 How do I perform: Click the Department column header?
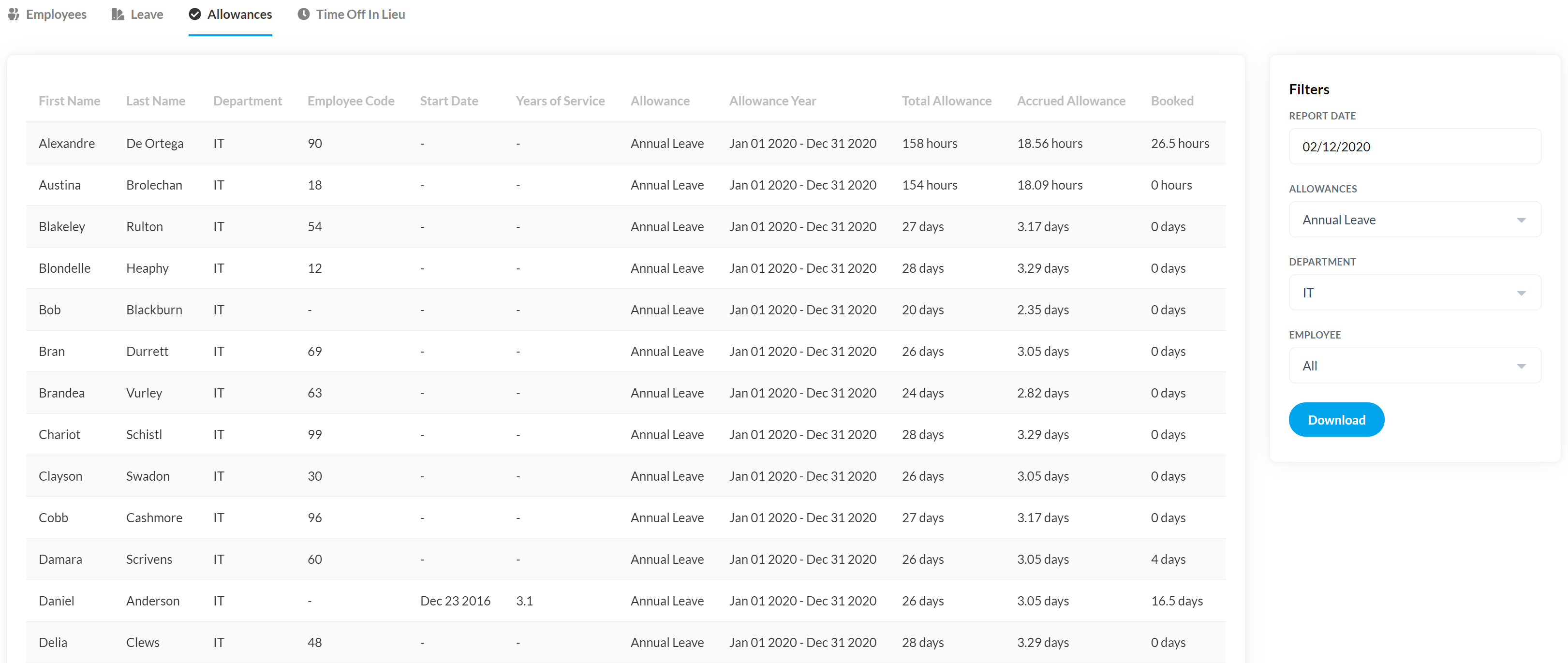point(248,101)
